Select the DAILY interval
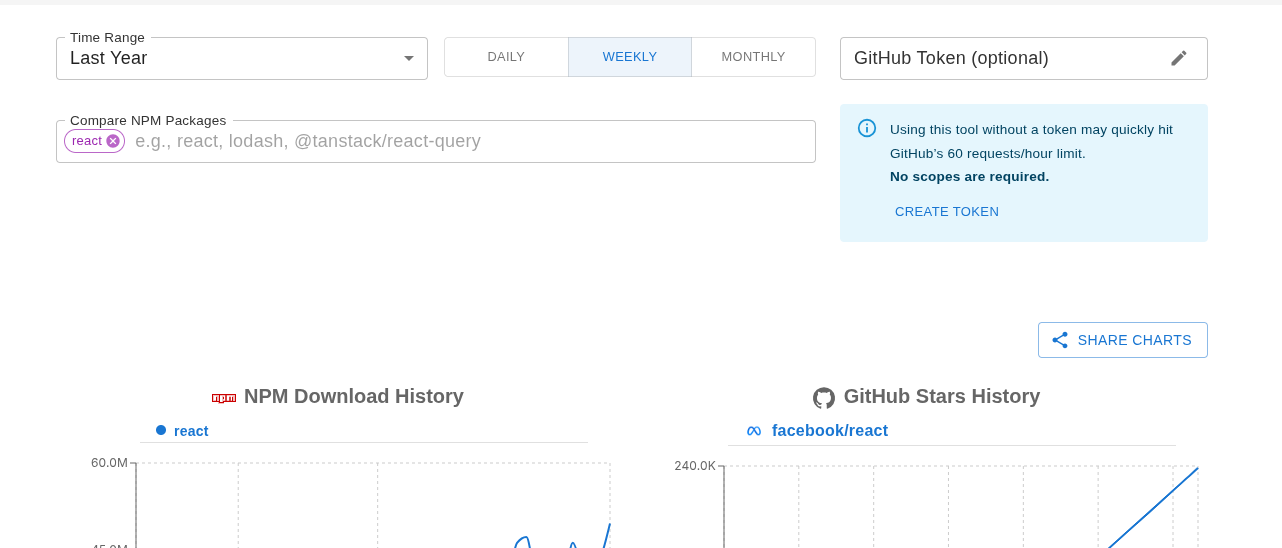 pos(506,57)
